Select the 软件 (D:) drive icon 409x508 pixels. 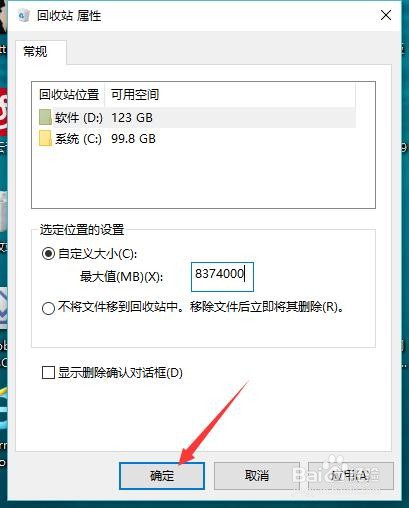pos(45,117)
